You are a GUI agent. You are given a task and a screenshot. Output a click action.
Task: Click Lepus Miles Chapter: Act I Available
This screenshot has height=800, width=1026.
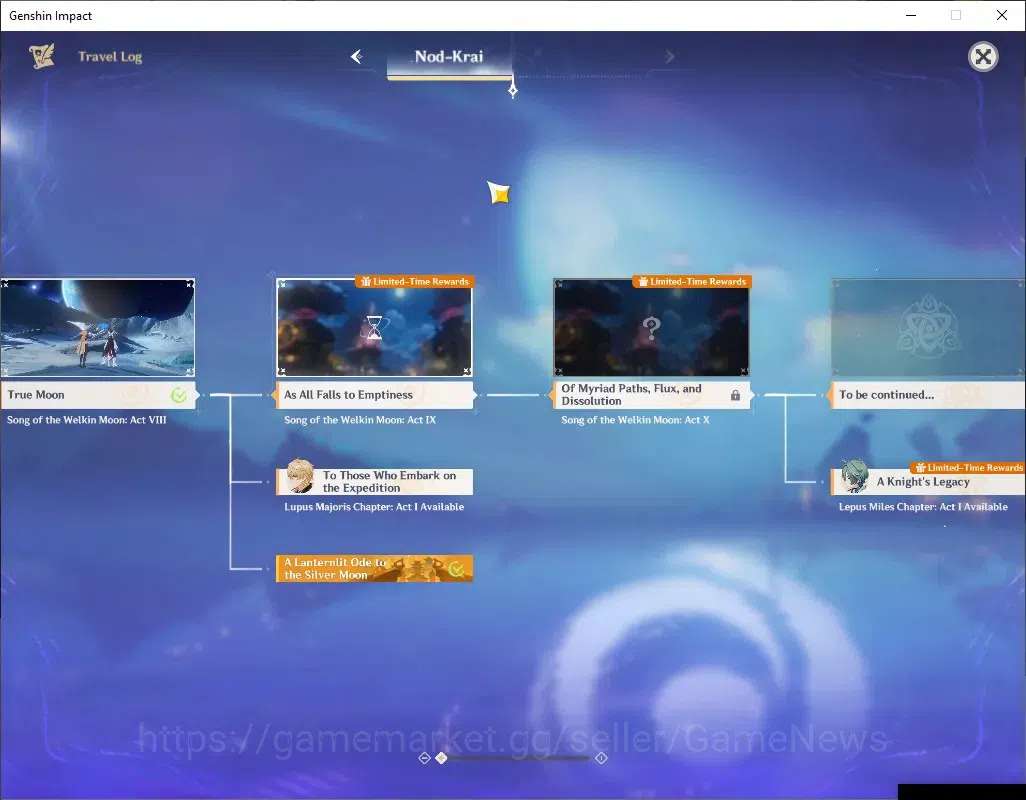[x=923, y=507]
